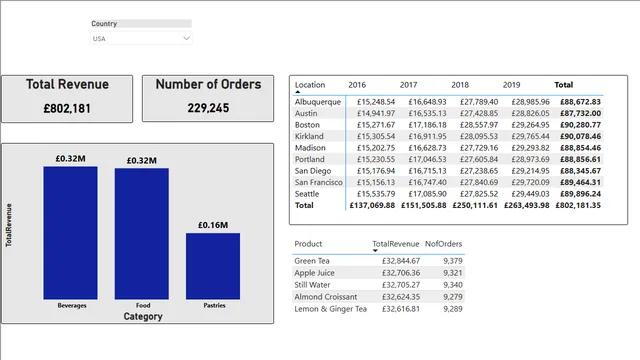Image resolution: width=640 pixels, height=360 pixels.
Task: Click the sort arrow under Location header
Action: pyautogui.click(x=298, y=92)
